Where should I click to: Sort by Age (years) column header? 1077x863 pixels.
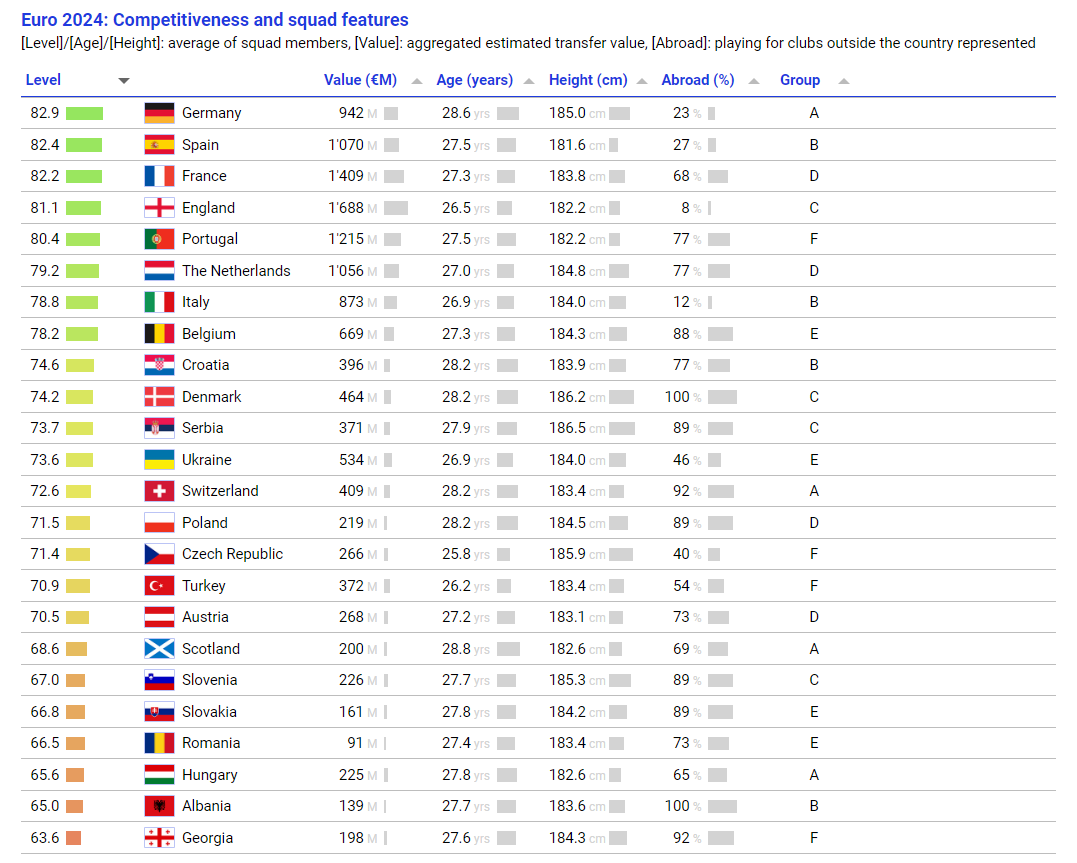475,80
